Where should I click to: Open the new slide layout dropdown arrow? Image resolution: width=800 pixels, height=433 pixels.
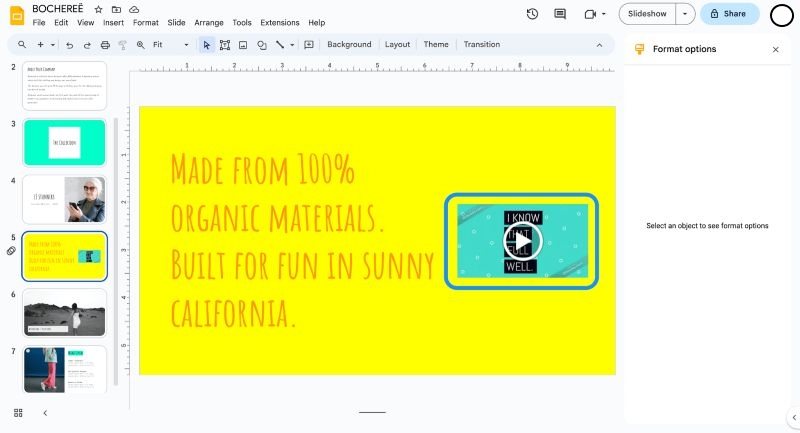(53, 45)
